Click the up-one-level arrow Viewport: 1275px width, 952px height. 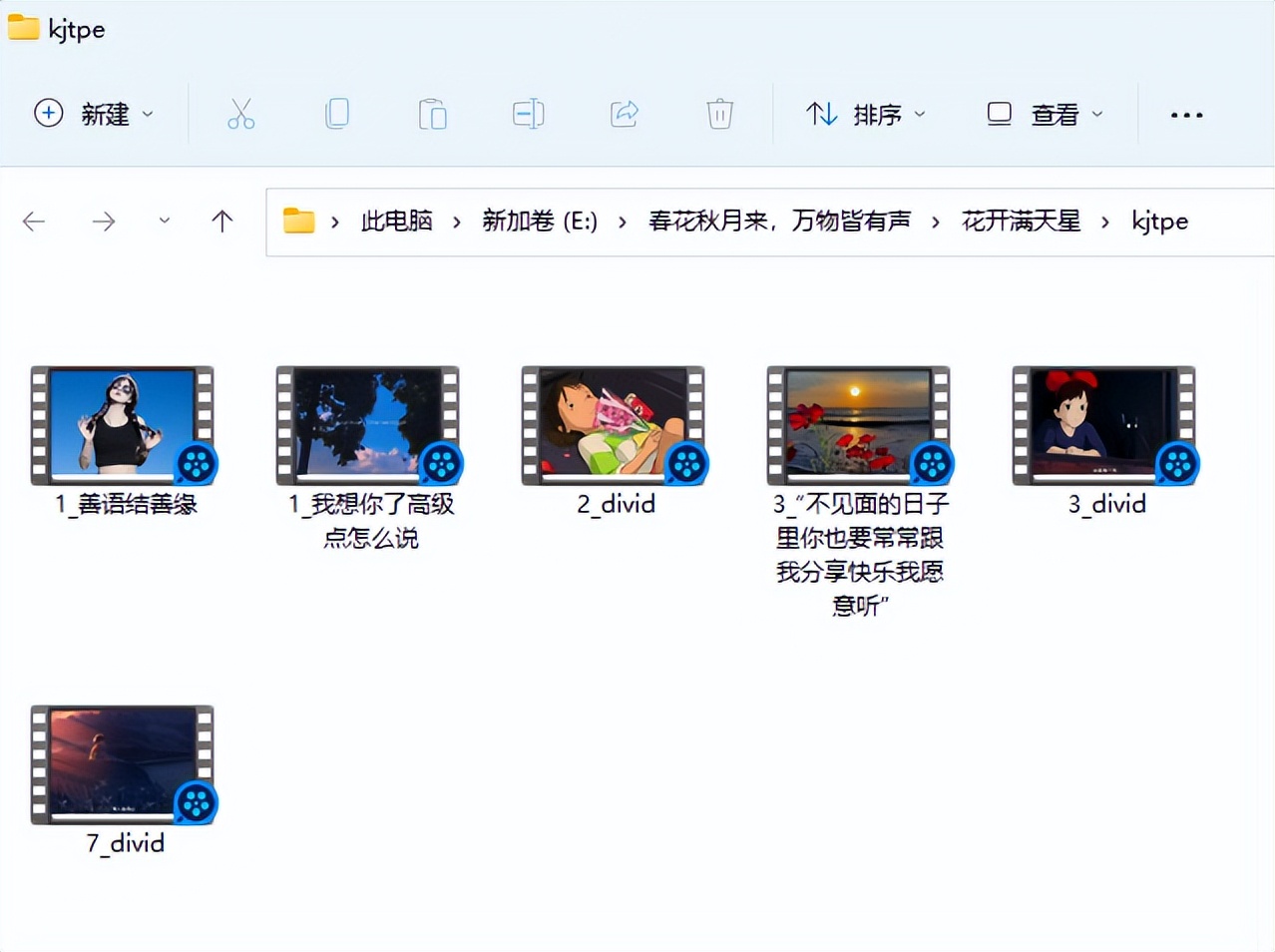tap(220, 221)
